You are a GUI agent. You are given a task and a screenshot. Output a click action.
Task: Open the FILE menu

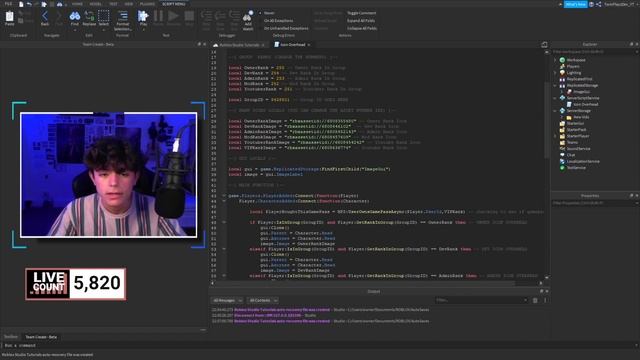[x=8, y=4]
